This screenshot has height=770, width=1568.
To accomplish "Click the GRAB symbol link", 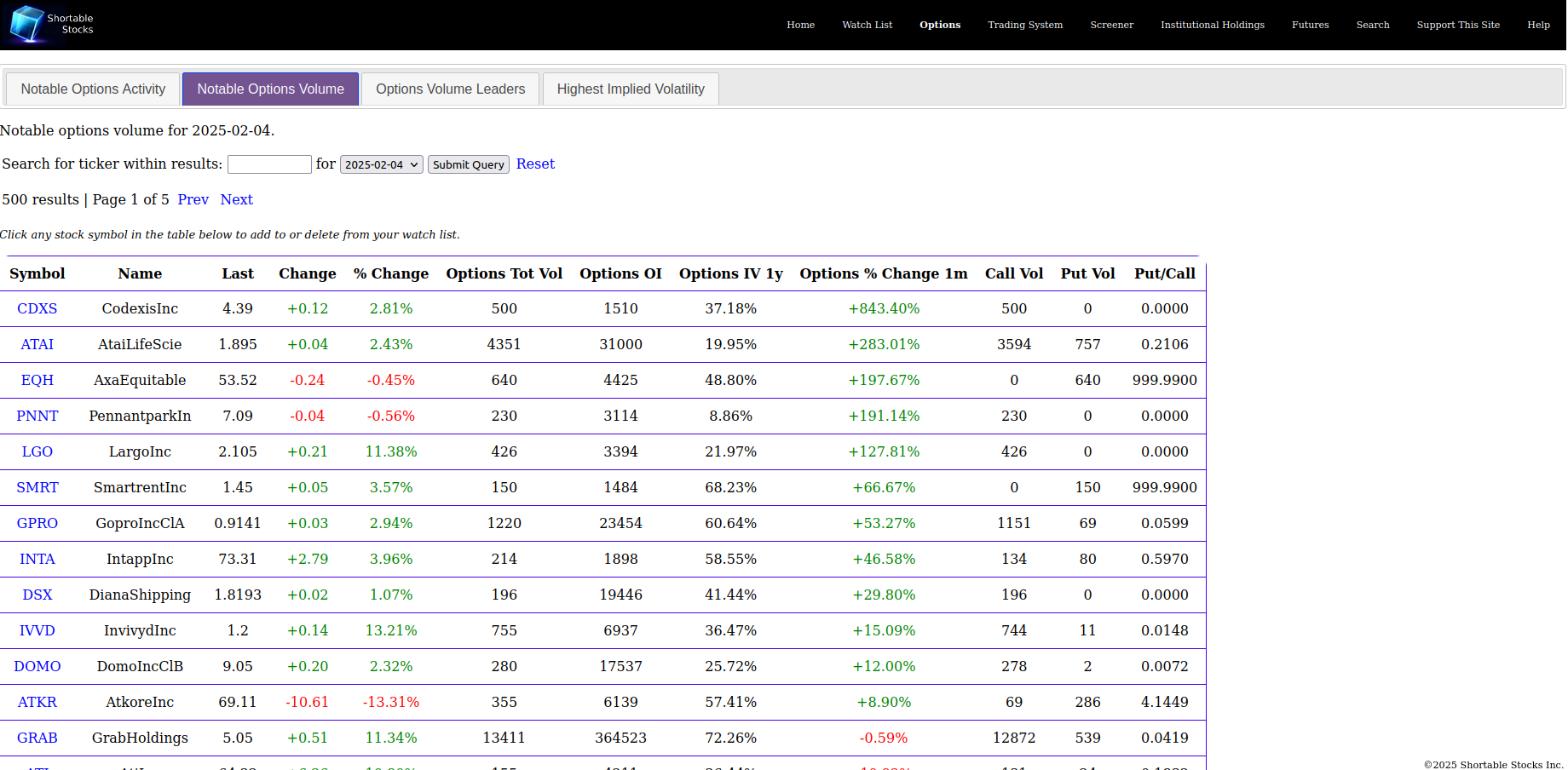I will [x=37, y=738].
